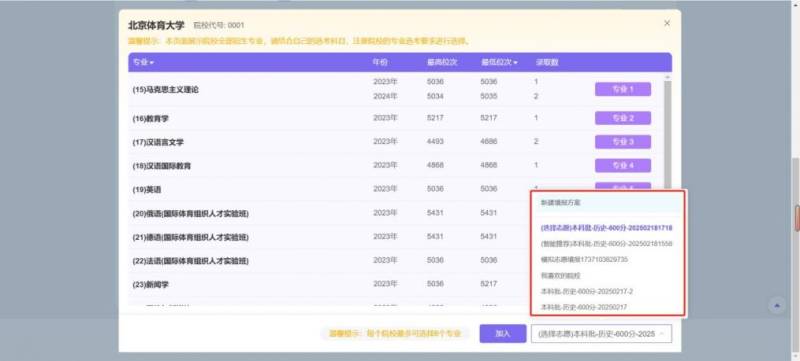Click the 北京体育大学 title
Screen dimensions: 800x361
coord(156,25)
